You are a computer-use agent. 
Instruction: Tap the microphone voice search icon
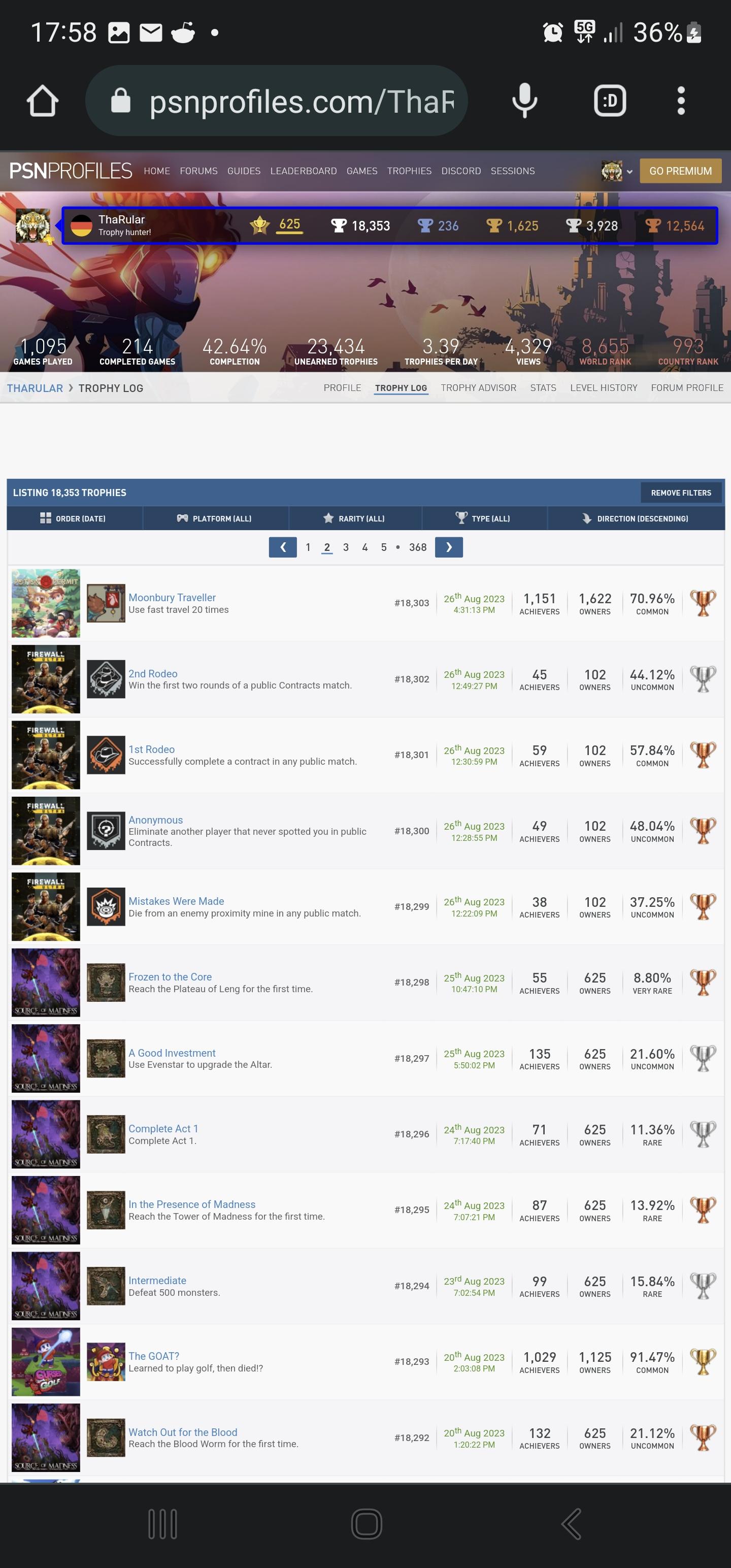[x=525, y=101]
